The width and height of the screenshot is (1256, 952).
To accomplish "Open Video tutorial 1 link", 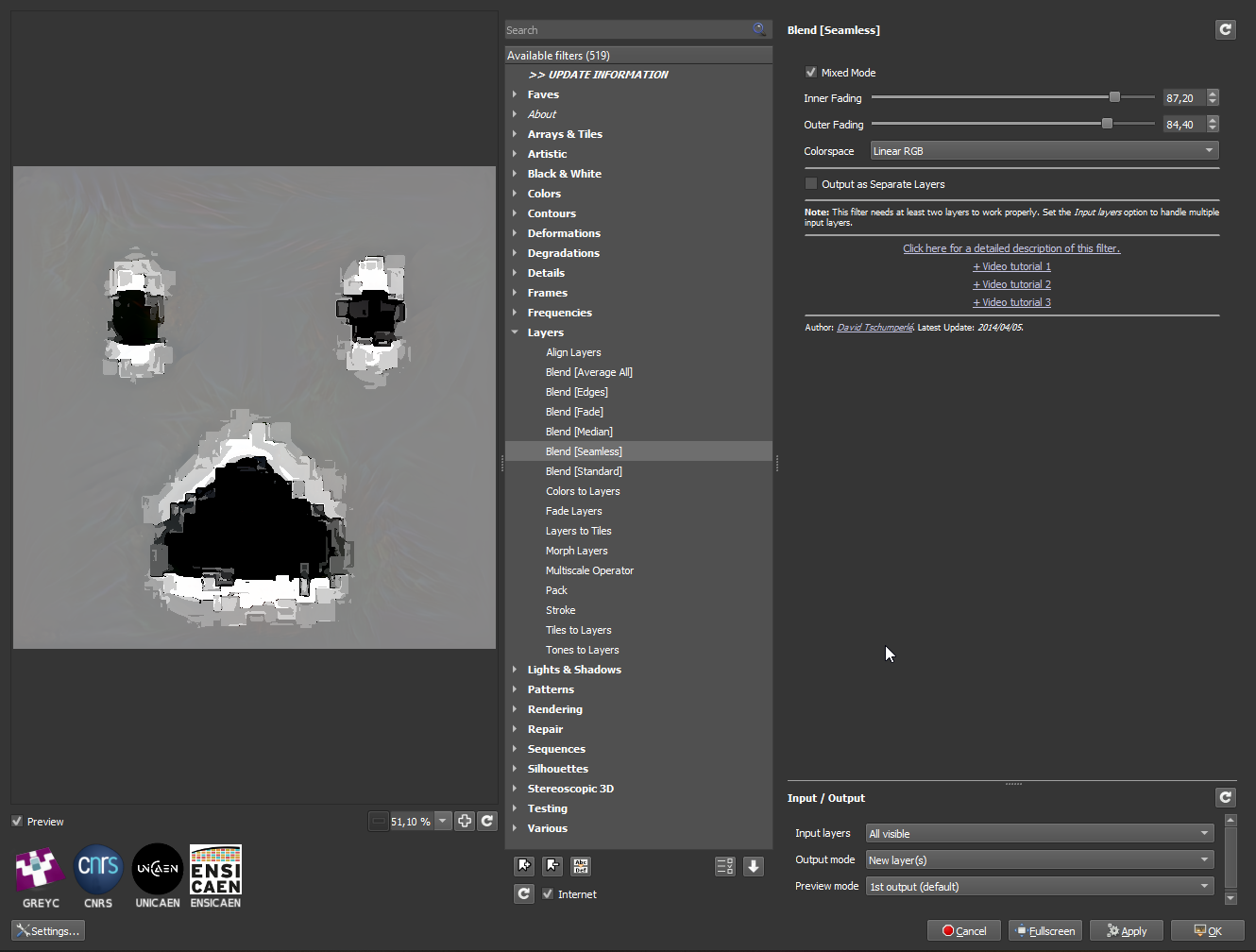I will point(1011,266).
